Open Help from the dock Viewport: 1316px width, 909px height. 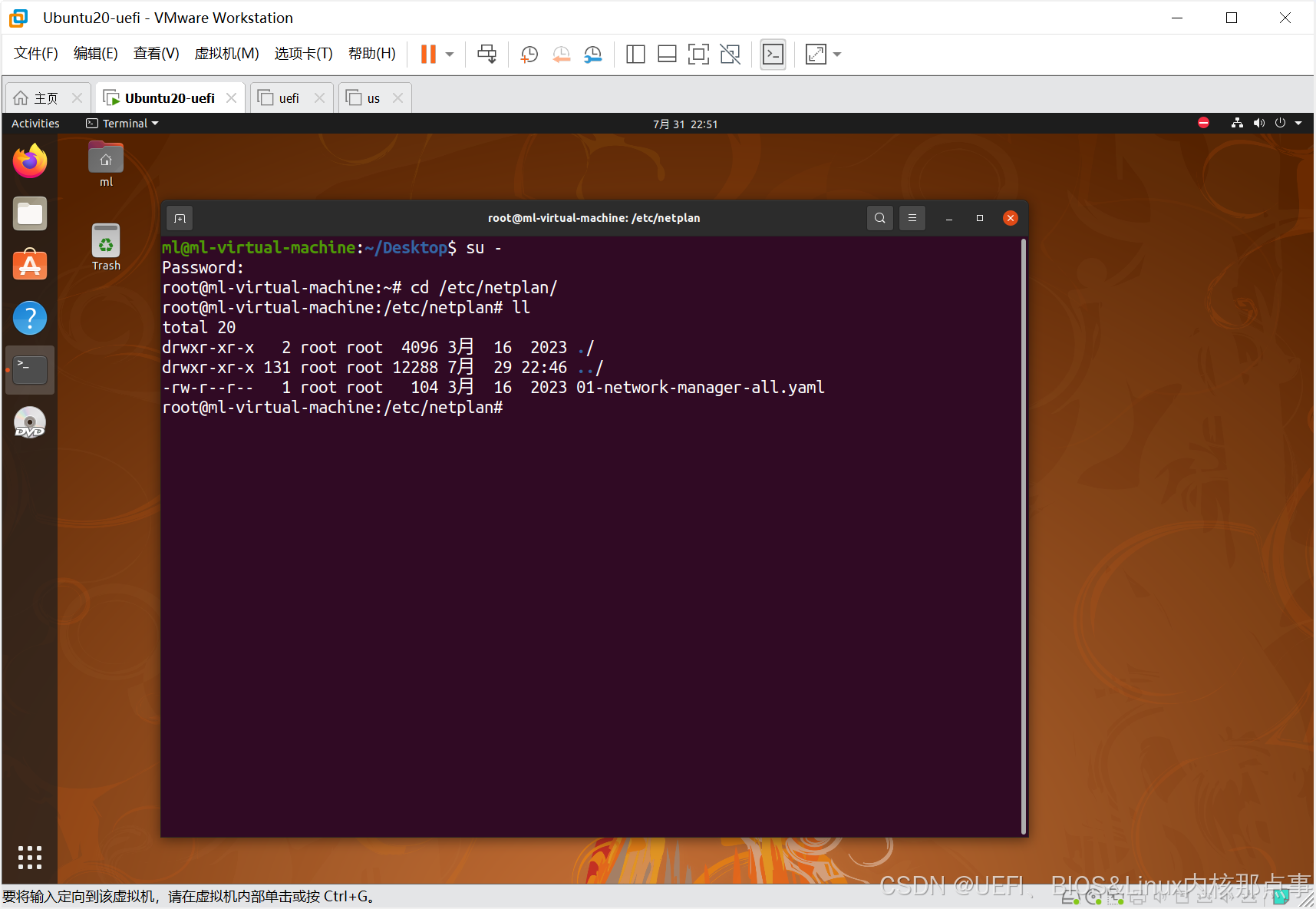[30, 318]
